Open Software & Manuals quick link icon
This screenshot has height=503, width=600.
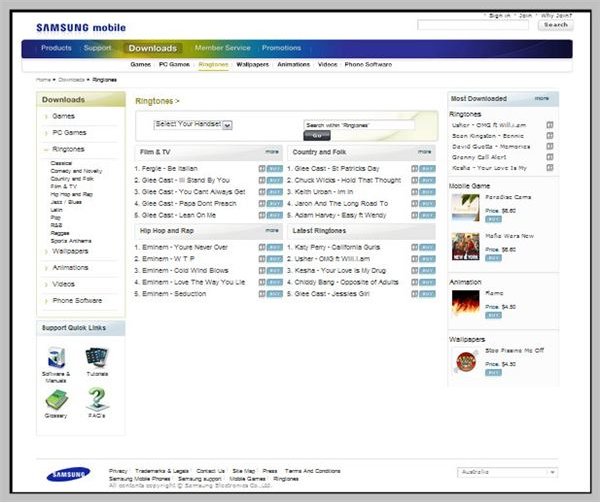(56, 357)
